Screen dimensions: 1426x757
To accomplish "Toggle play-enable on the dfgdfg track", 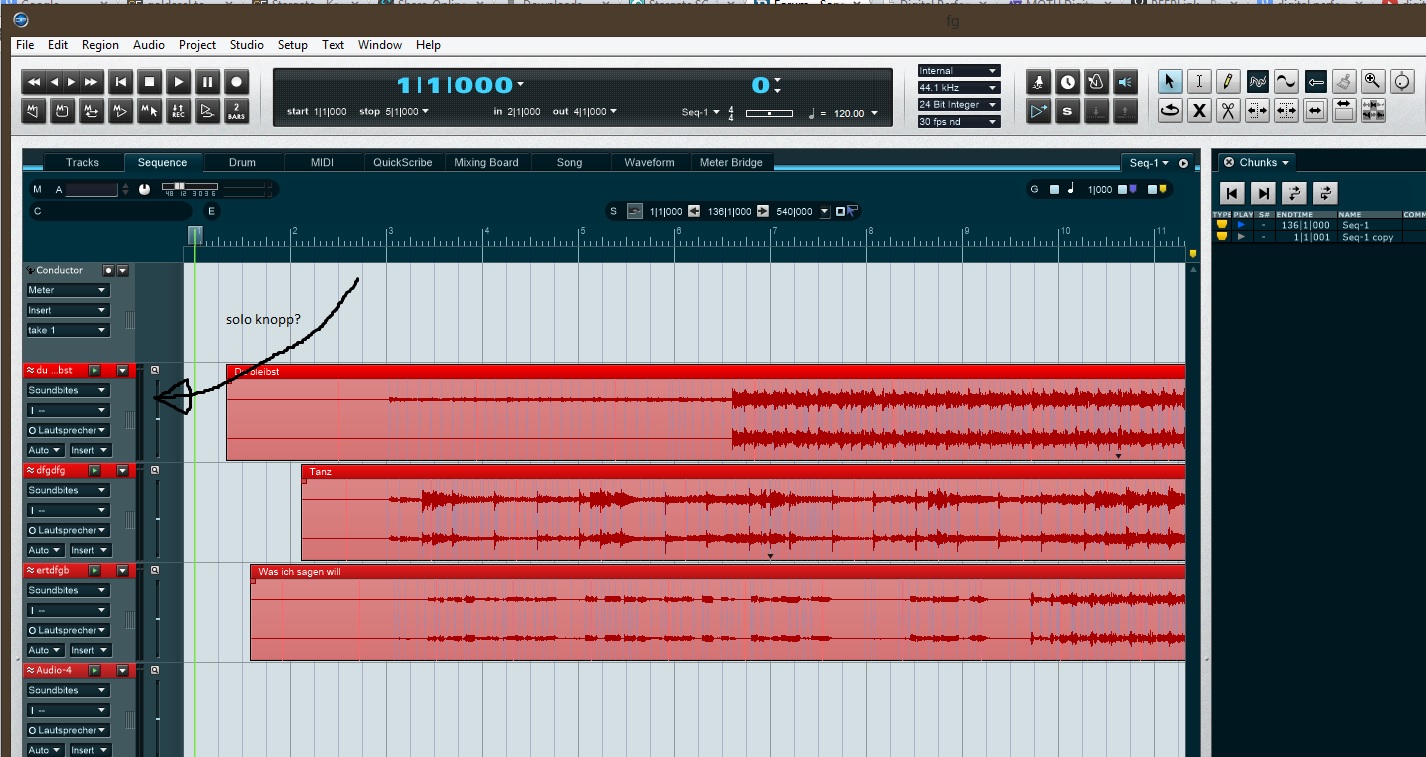I will (95, 470).
